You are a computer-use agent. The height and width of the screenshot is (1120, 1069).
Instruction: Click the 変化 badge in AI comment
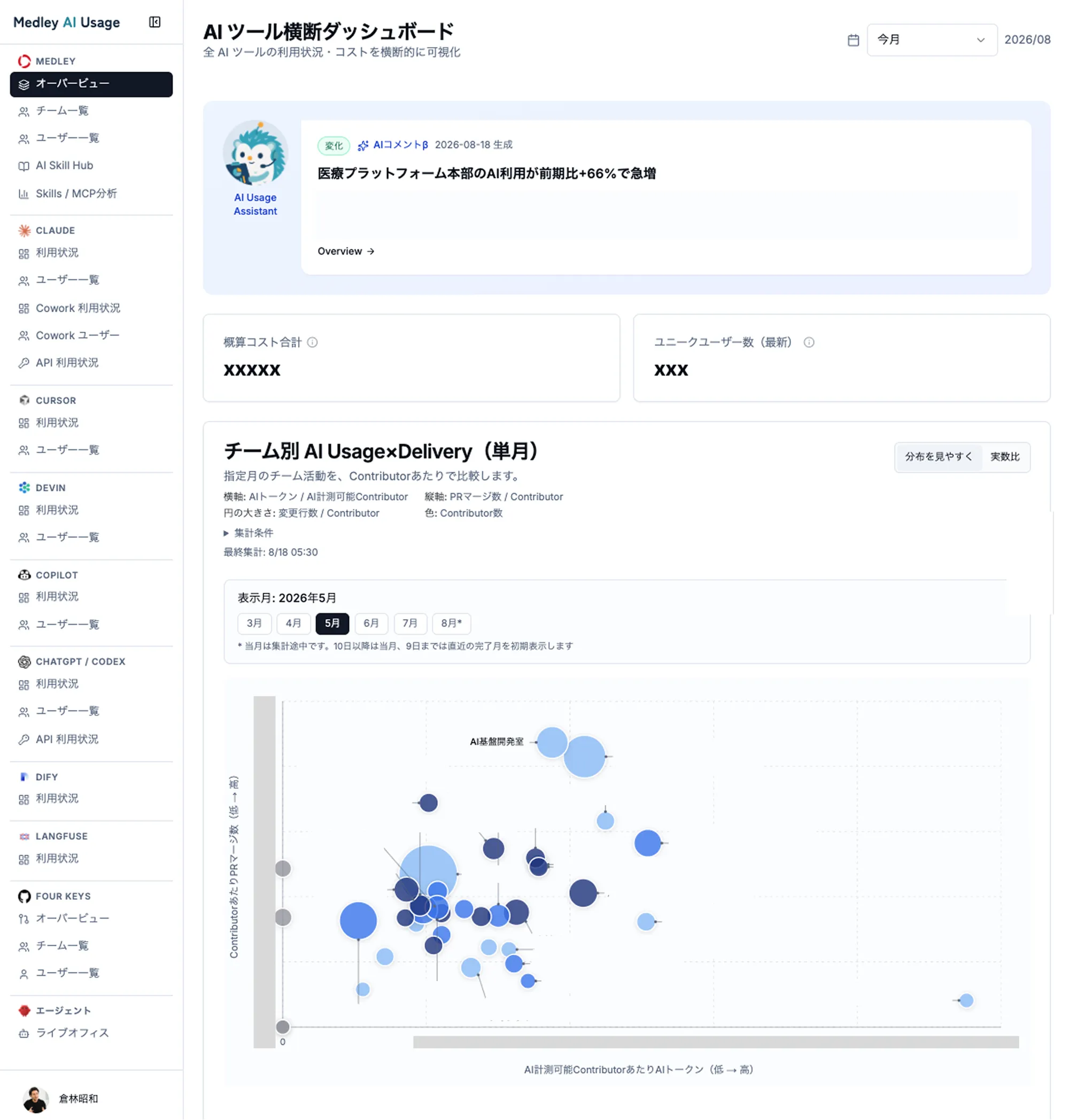tap(334, 146)
